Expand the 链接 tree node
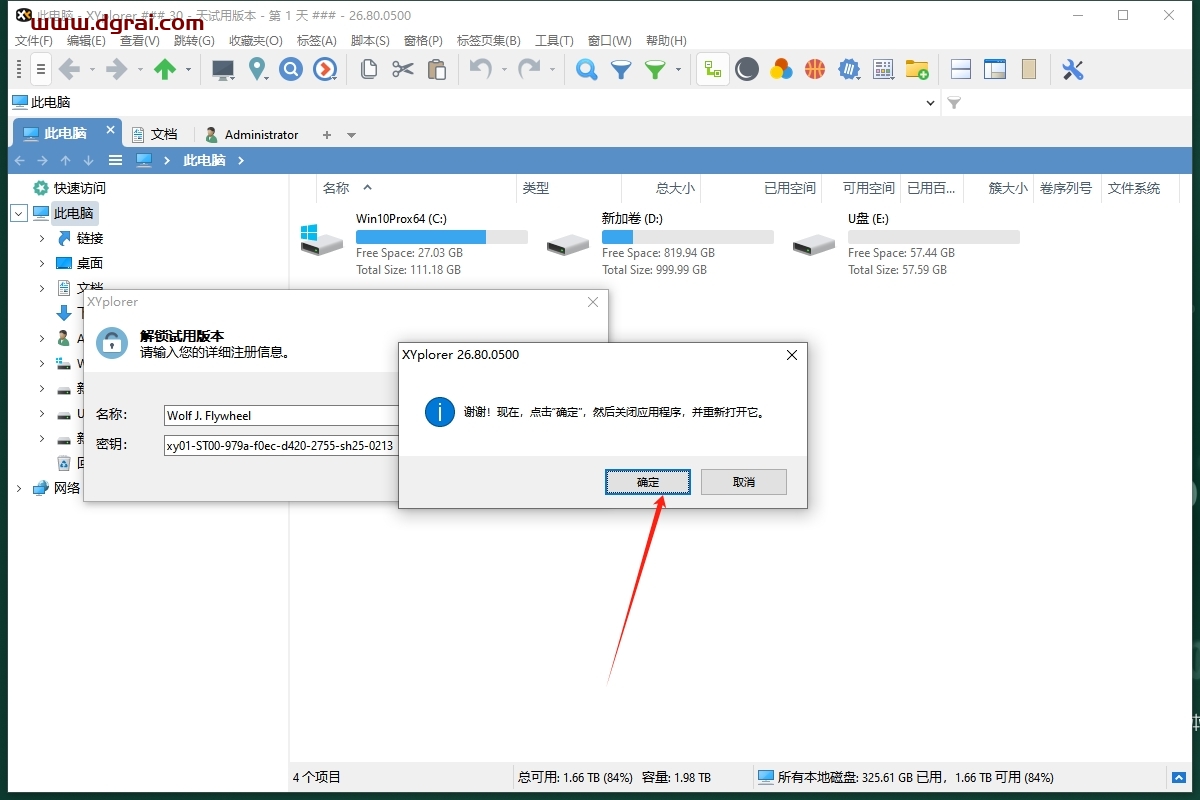 [x=41, y=238]
